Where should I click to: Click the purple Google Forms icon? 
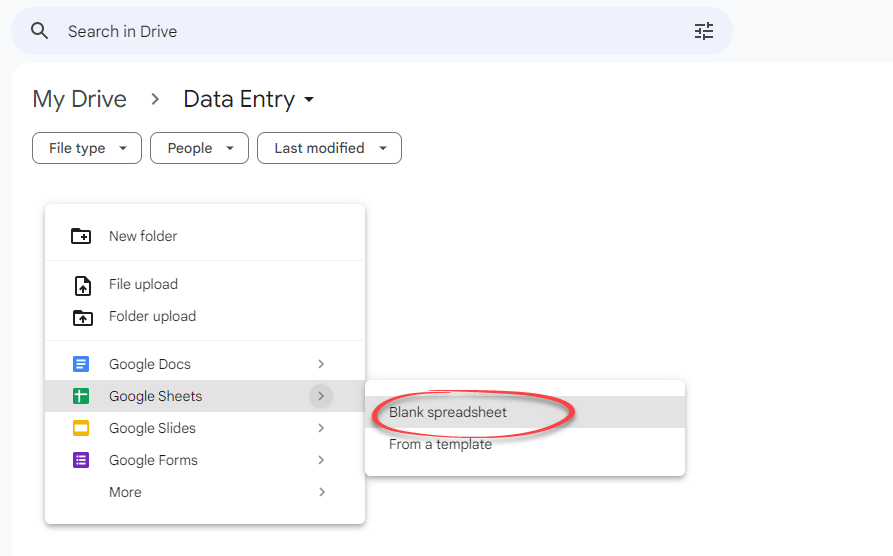click(x=81, y=460)
